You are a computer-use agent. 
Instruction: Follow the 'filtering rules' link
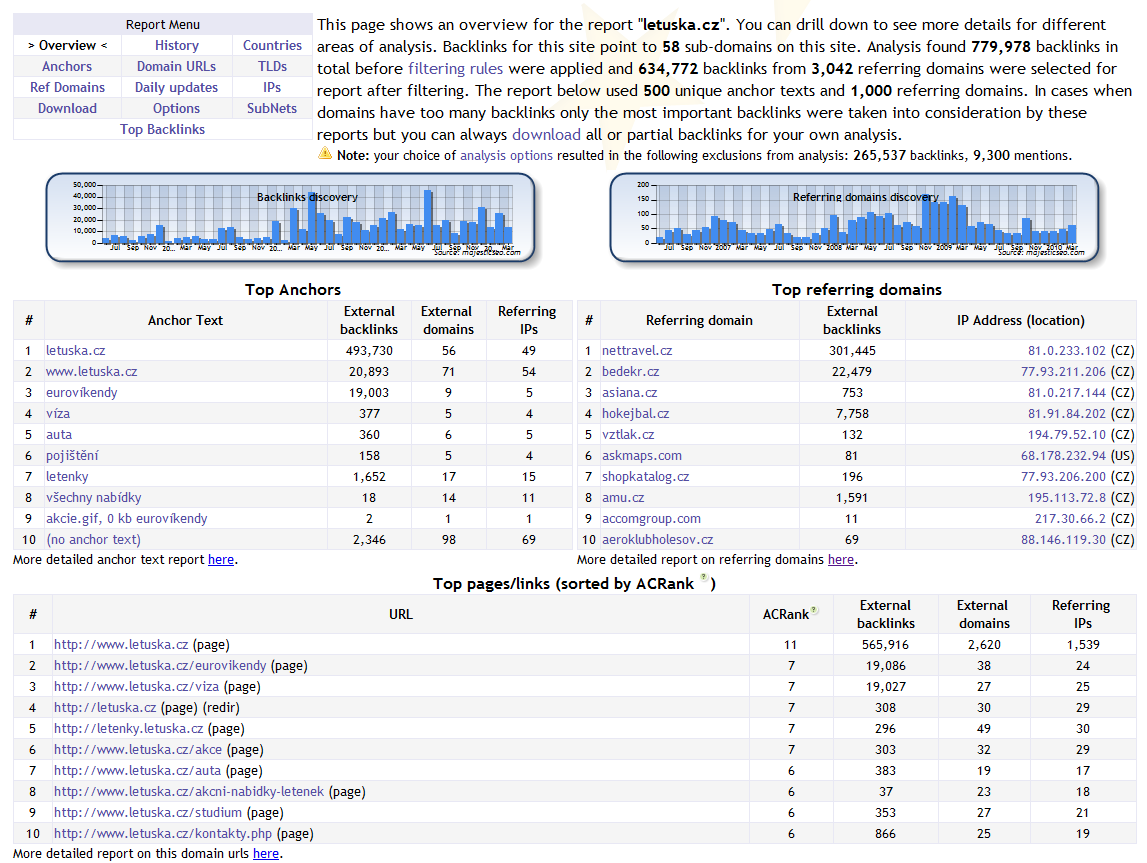(x=455, y=69)
